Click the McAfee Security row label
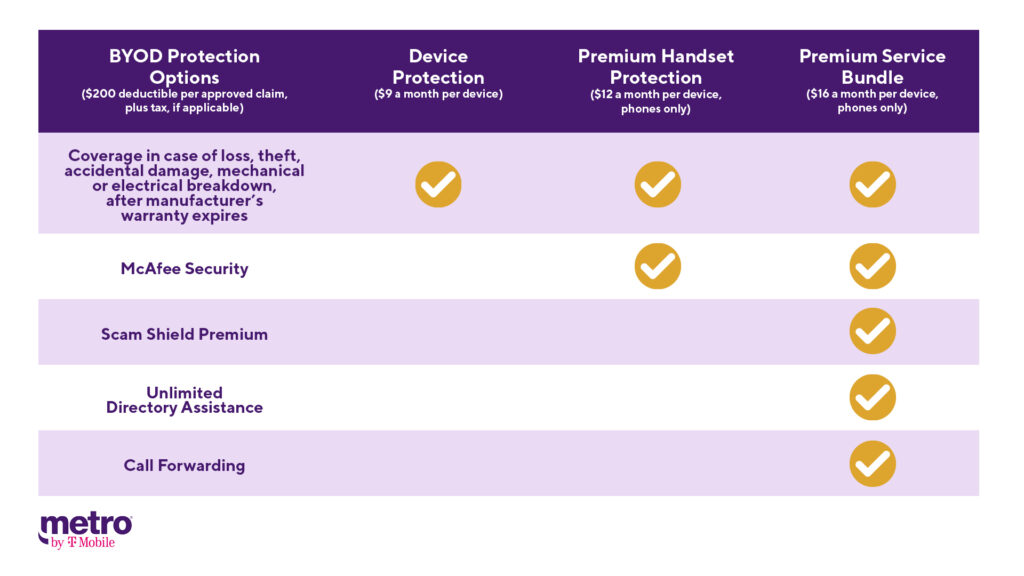This screenshot has width=1024, height=576. [184, 268]
